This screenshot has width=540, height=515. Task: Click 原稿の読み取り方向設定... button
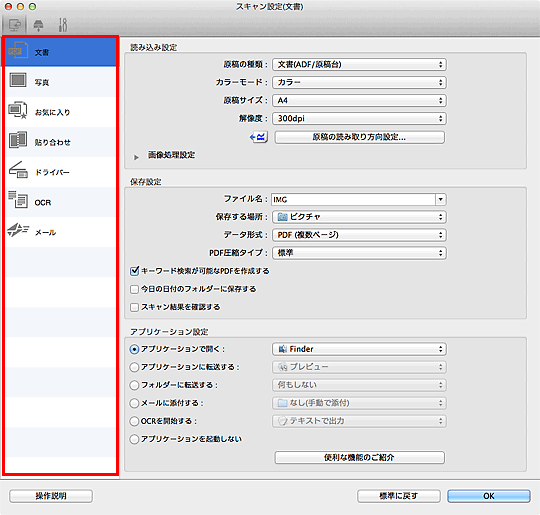pos(360,137)
